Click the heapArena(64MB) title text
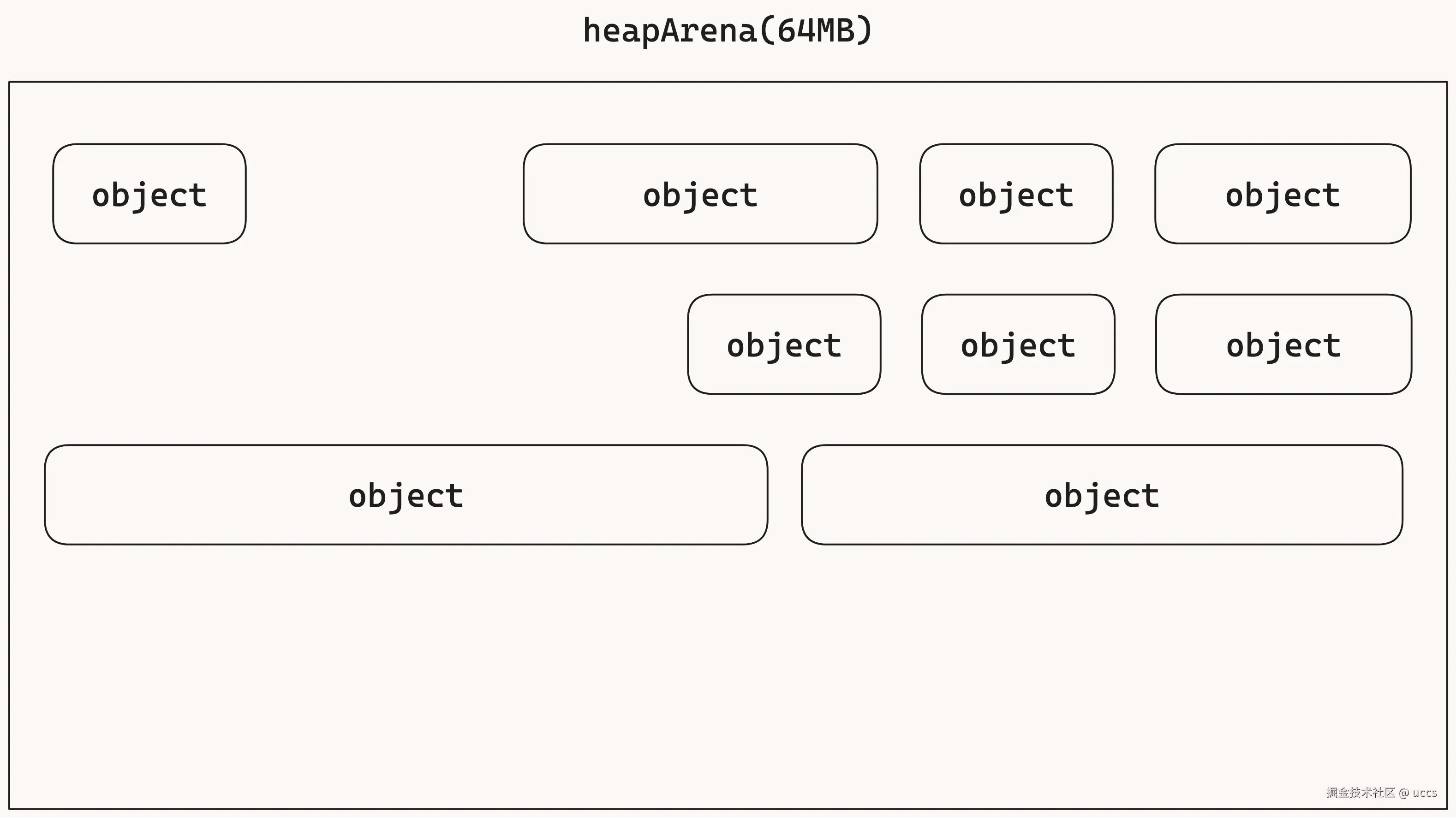1456x818 pixels. pos(728,30)
